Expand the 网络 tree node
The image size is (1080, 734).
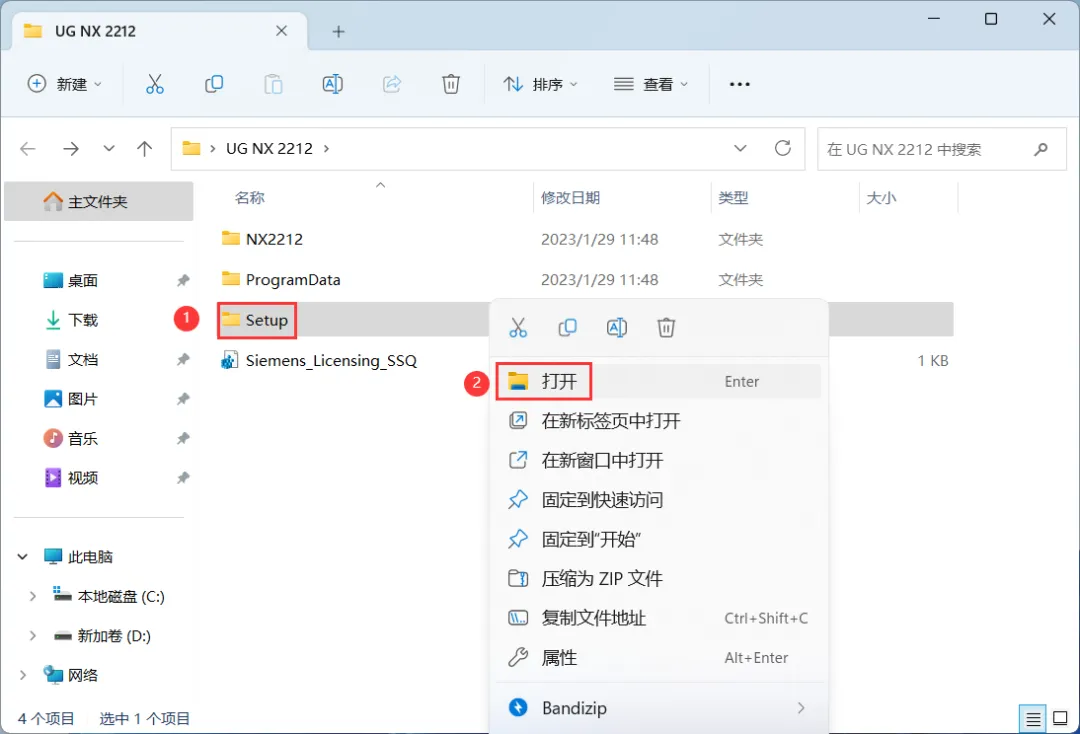(23, 675)
